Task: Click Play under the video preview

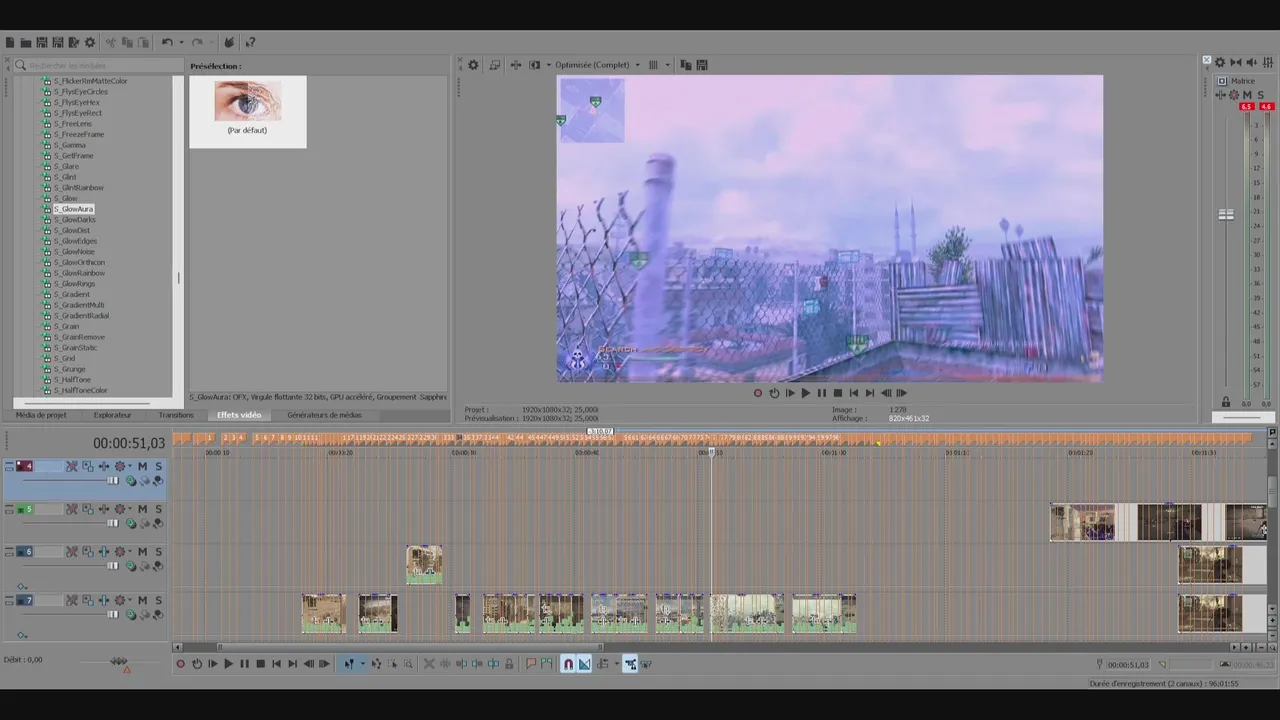Action: coord(806,393)
